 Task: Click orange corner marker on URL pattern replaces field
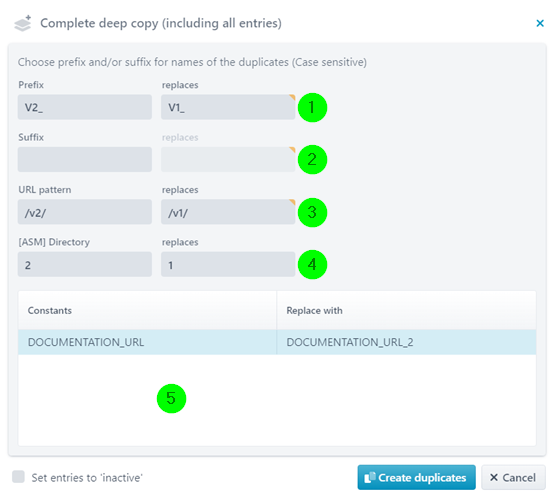(x=292, y=202)
